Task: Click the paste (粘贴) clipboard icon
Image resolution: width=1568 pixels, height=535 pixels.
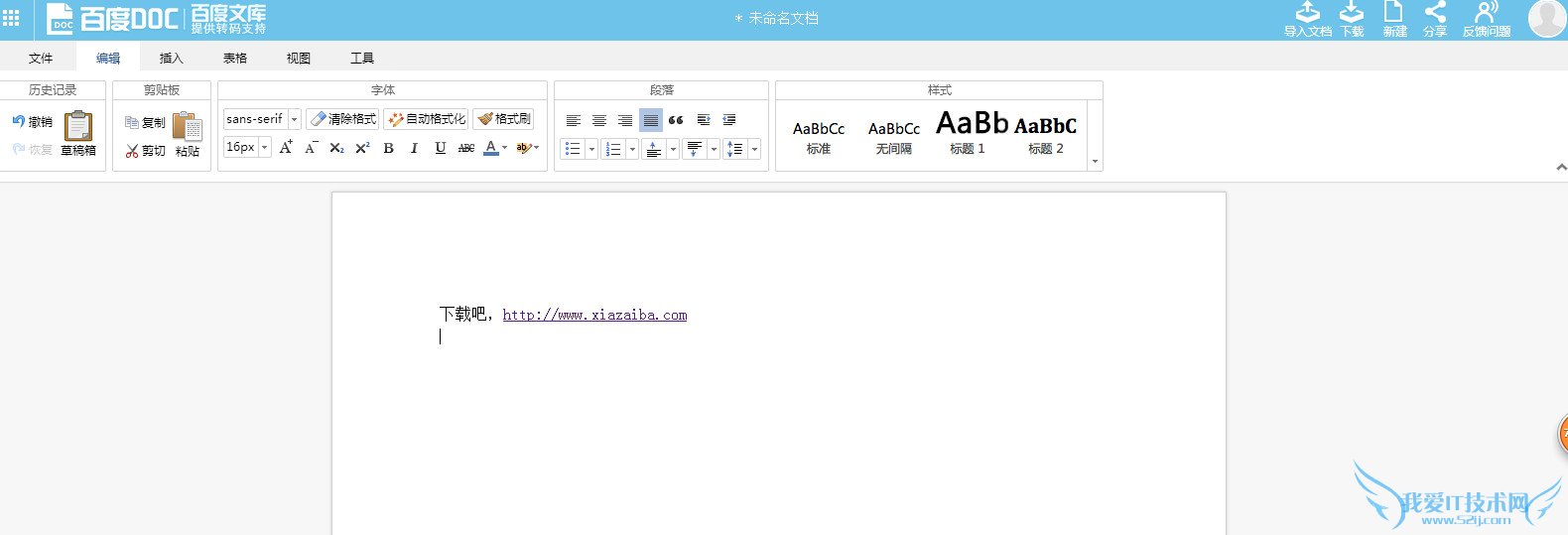Action: (188, 128)
